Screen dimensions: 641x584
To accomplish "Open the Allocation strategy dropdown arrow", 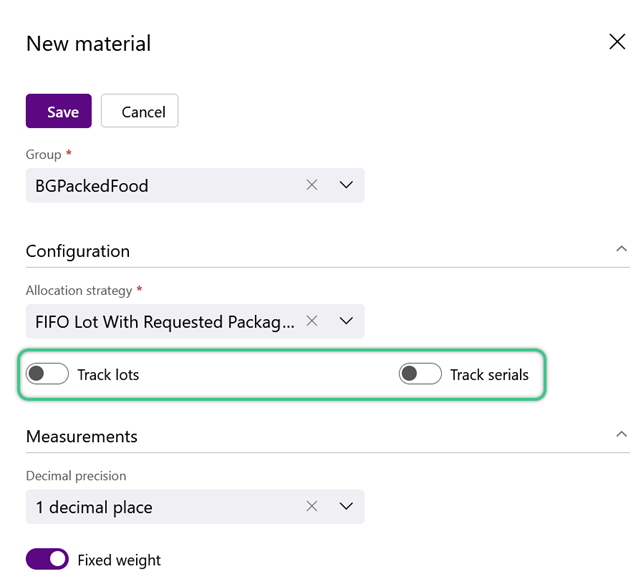I will [346, 321].
